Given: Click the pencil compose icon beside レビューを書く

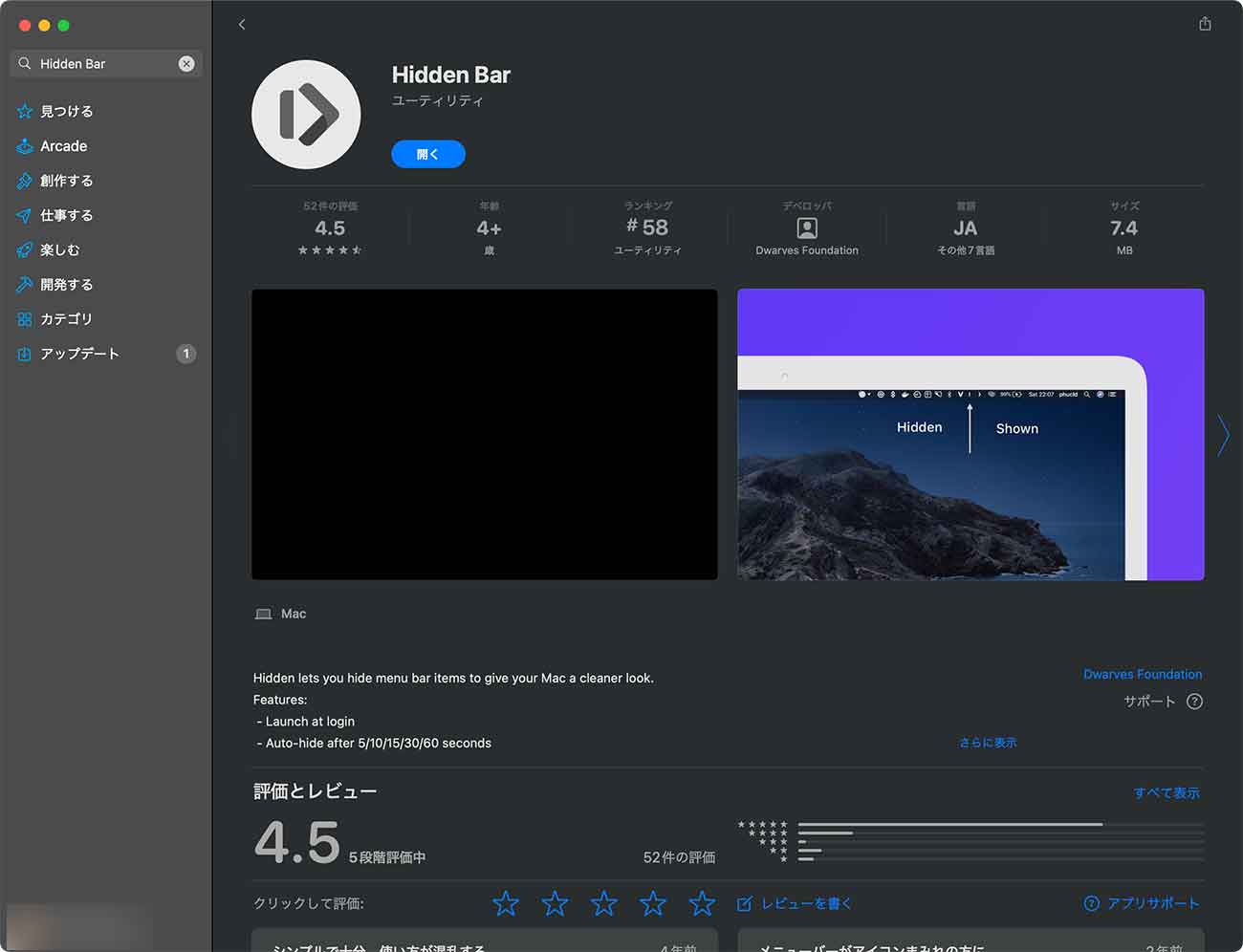Looking at the screenshot, I should pyautogui.click(x=745, y=903).
